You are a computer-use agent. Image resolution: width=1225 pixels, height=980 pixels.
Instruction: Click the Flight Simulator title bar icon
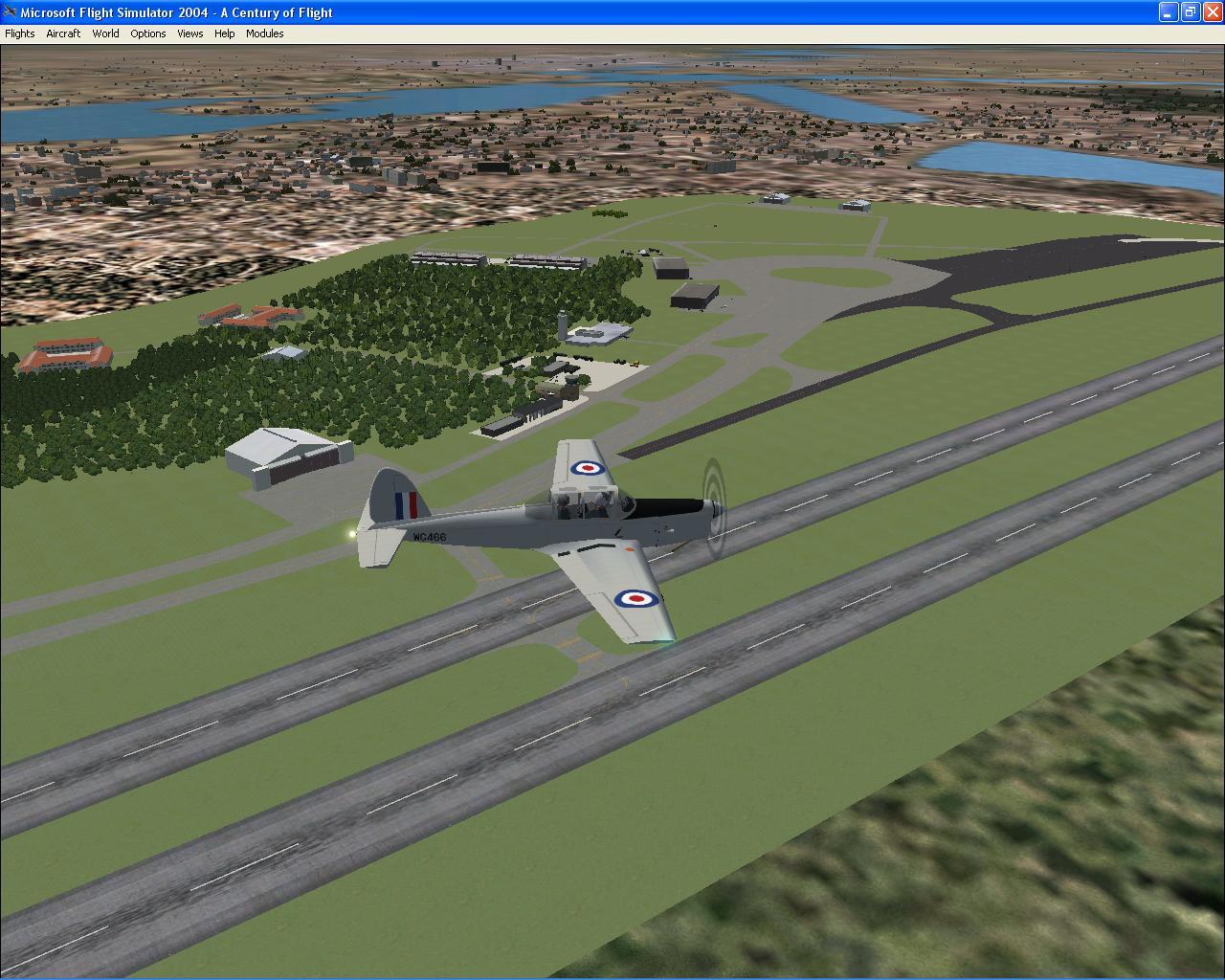[10, 12]
